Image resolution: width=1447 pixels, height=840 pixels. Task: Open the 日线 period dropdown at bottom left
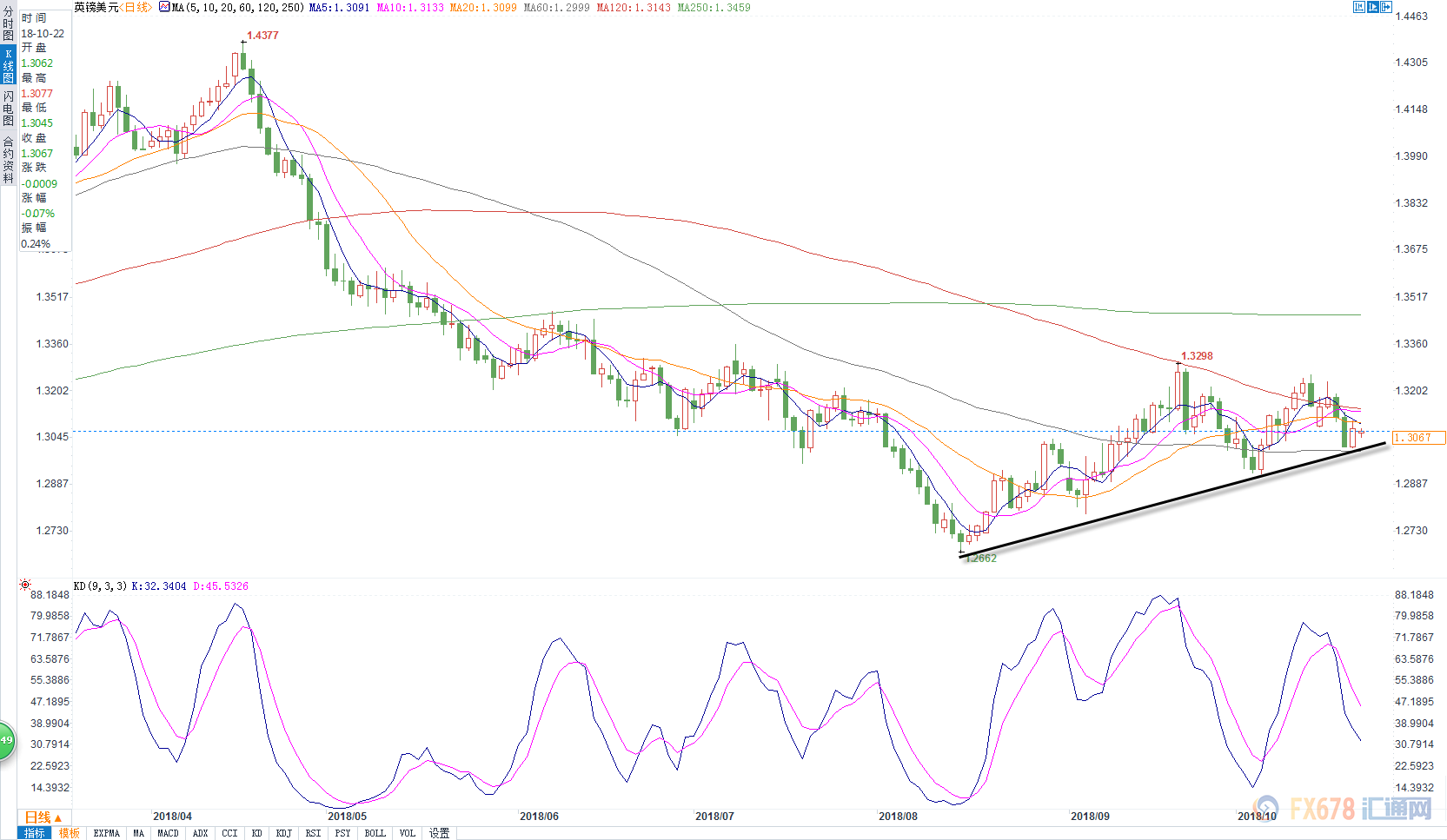pyautogui.click(x=43, y=817)
